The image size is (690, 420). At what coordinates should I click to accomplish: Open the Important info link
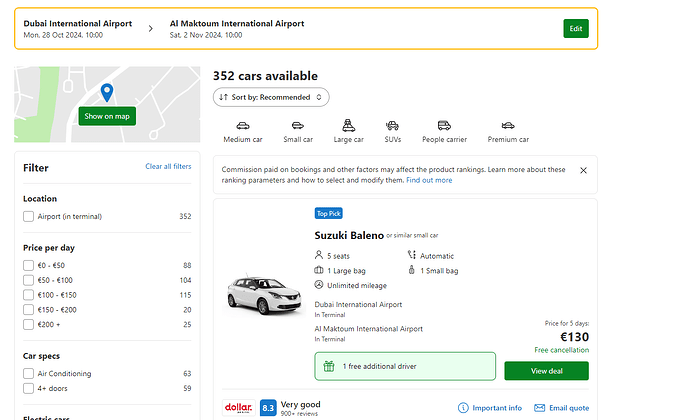click(x=497, y=408)
